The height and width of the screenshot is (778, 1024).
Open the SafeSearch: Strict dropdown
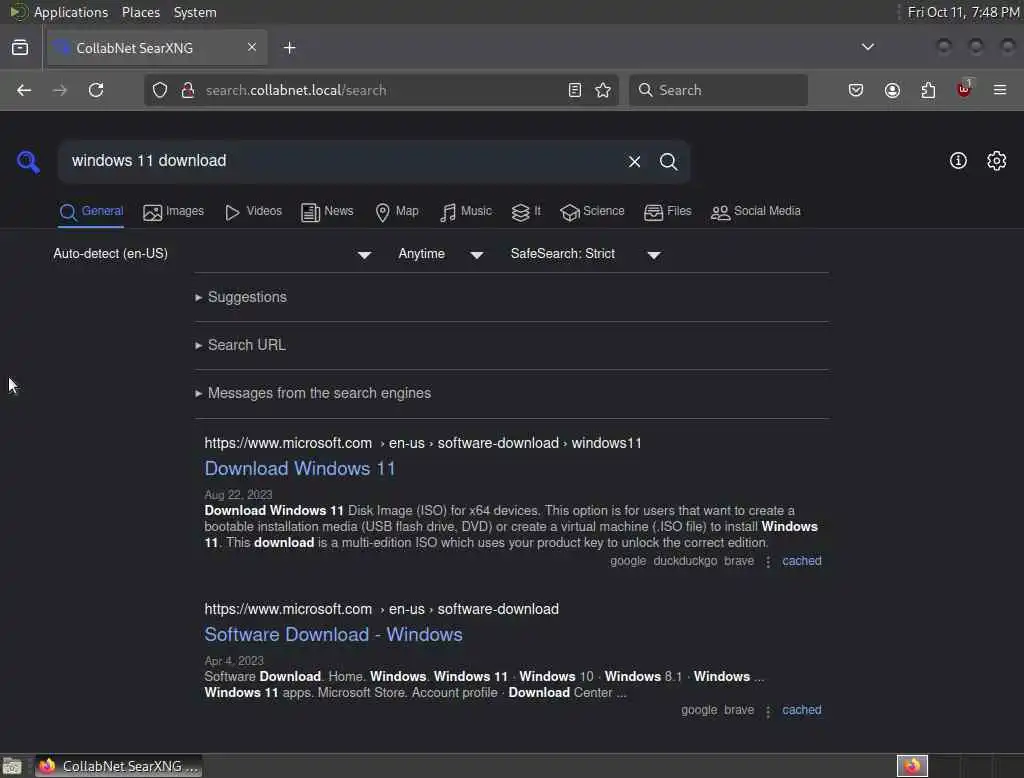point(585,254)
